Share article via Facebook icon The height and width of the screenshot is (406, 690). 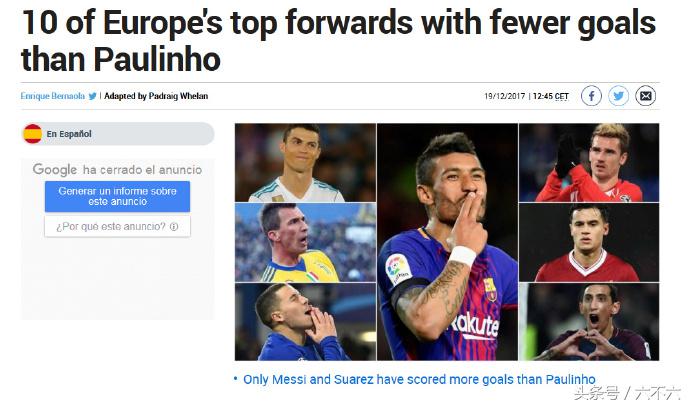(591, 96)
